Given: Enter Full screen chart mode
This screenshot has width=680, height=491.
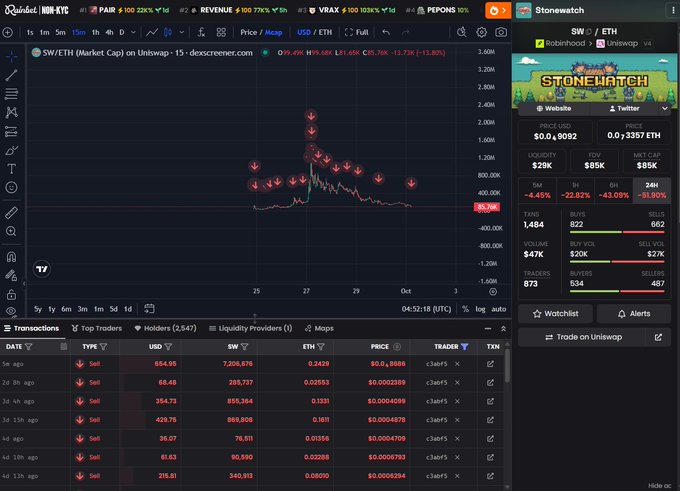Looking at the screenshot, I should pos(356,32).
